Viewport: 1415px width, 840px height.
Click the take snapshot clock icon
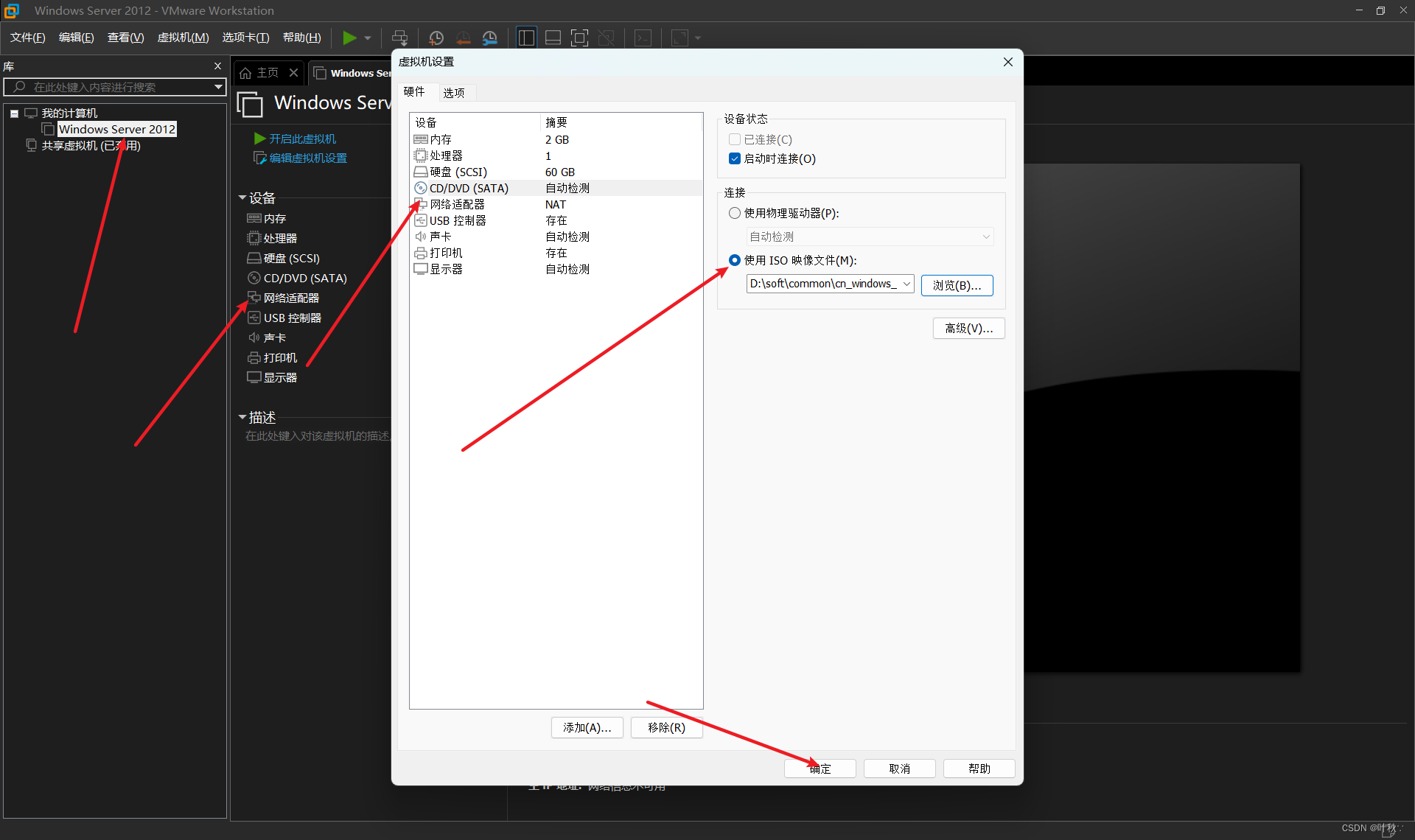point(436,38)
